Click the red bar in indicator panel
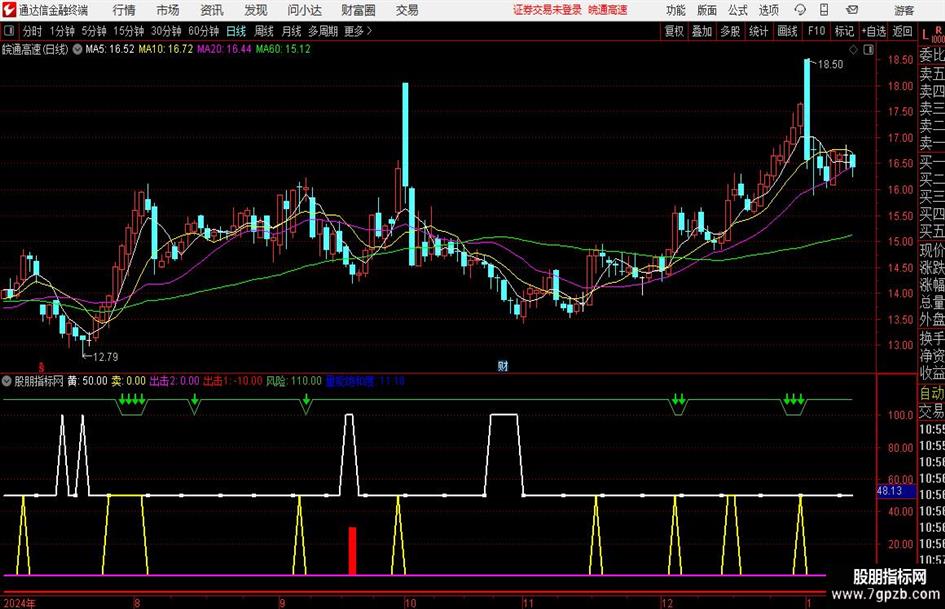This screenshot has height=609, width=945. click(x=353, y=551)
